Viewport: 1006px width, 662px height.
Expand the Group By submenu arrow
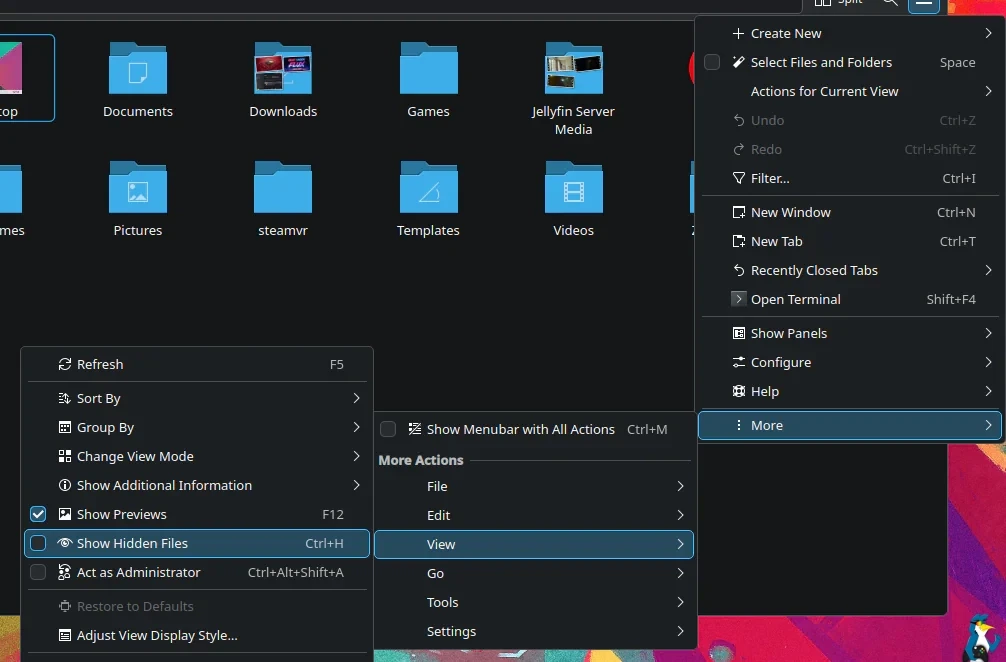point(356,427)
